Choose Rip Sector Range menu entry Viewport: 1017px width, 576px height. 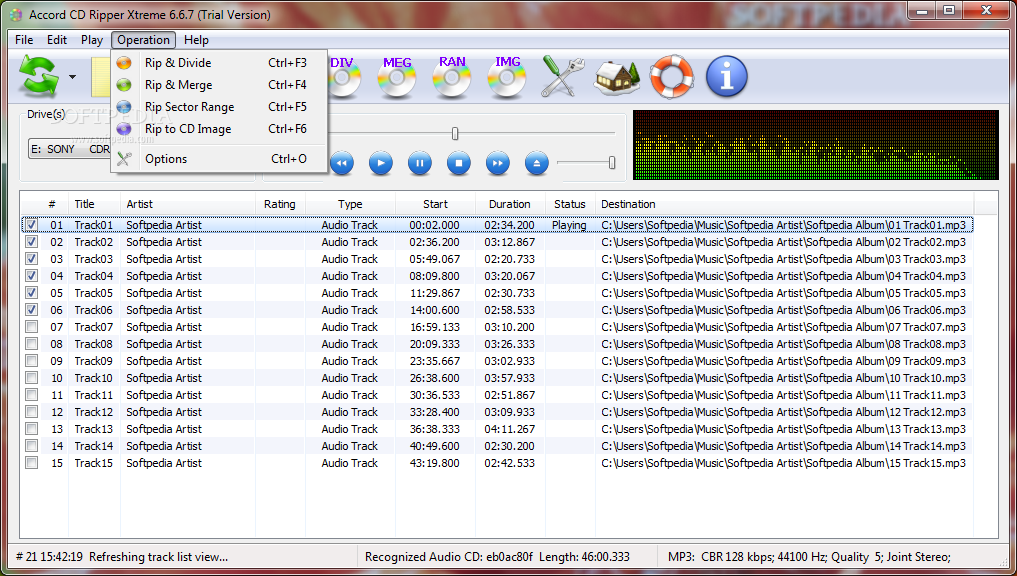click(219, 107)
